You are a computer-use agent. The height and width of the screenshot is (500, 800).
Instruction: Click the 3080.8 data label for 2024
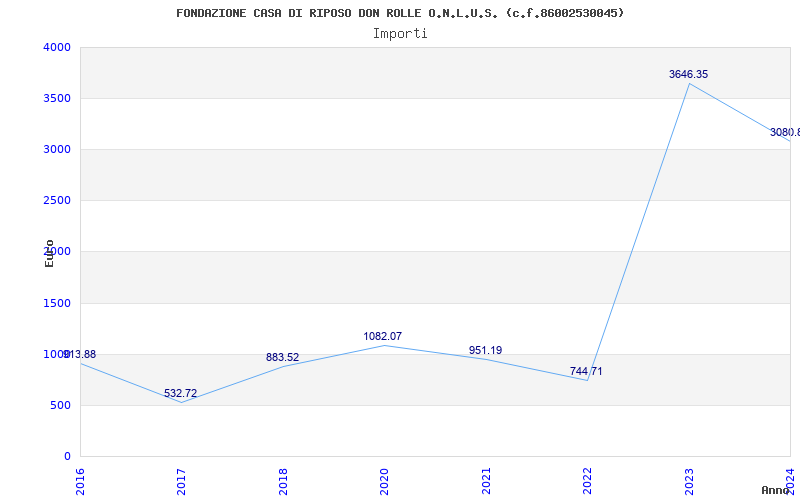pyautogui.click(x=785, y=133)
